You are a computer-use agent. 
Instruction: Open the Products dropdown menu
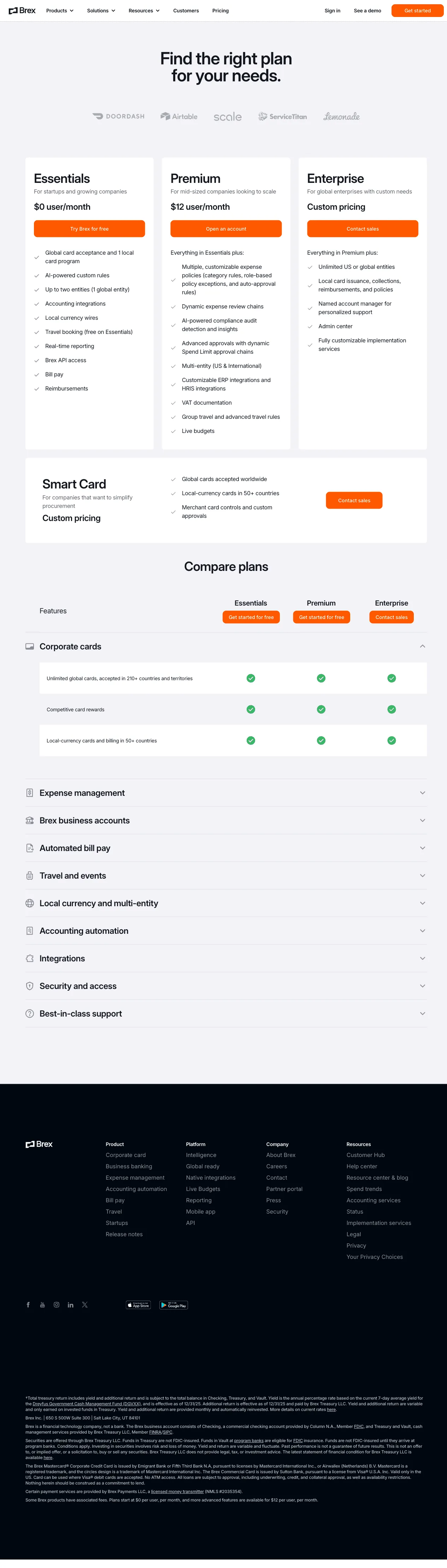60,10
